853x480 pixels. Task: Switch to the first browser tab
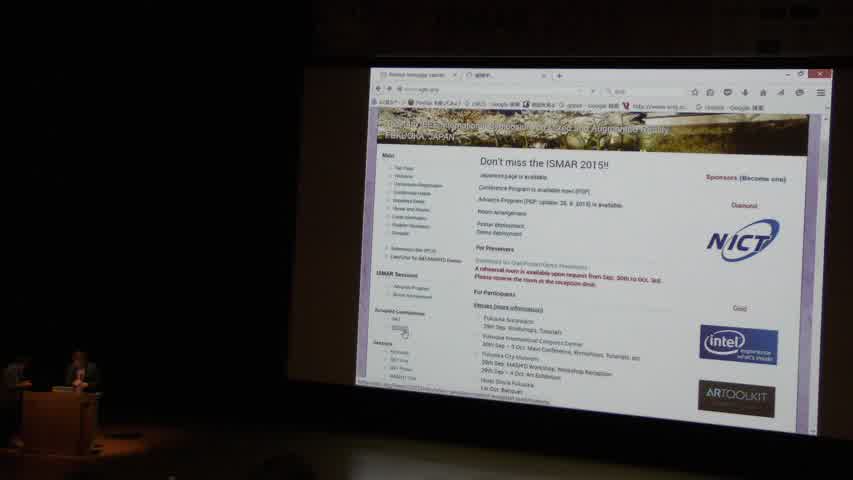click(417, 75)
